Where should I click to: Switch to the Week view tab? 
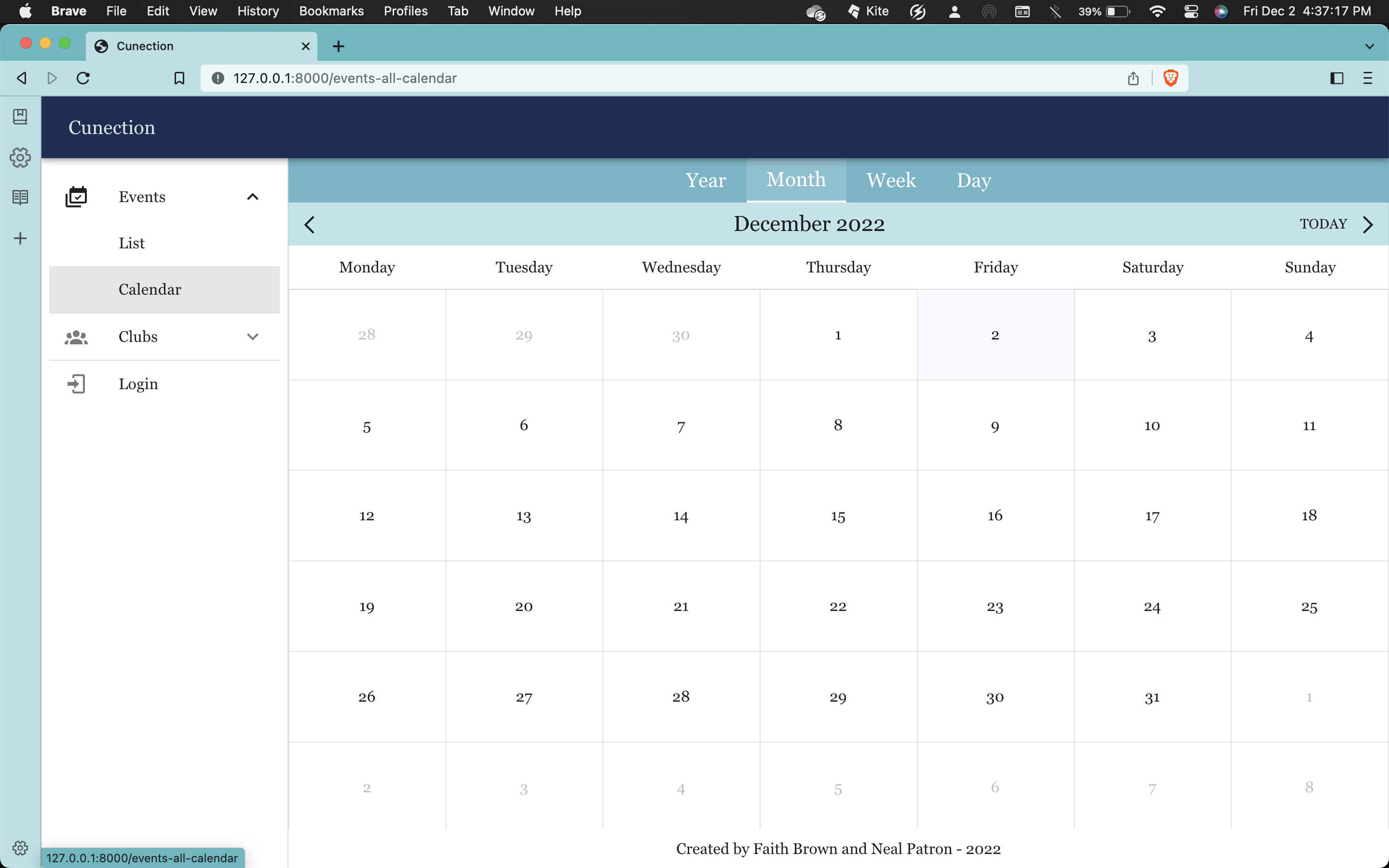click(x=891, y=180)
